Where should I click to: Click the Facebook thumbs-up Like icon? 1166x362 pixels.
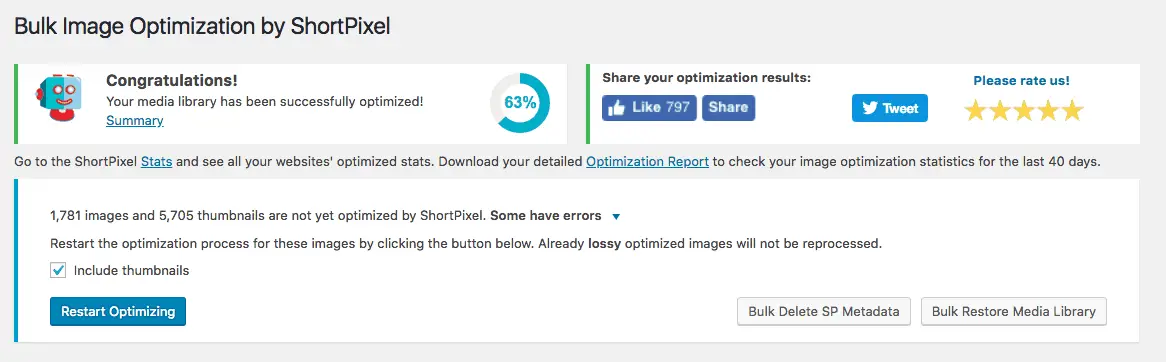click(x=616, y=108)
